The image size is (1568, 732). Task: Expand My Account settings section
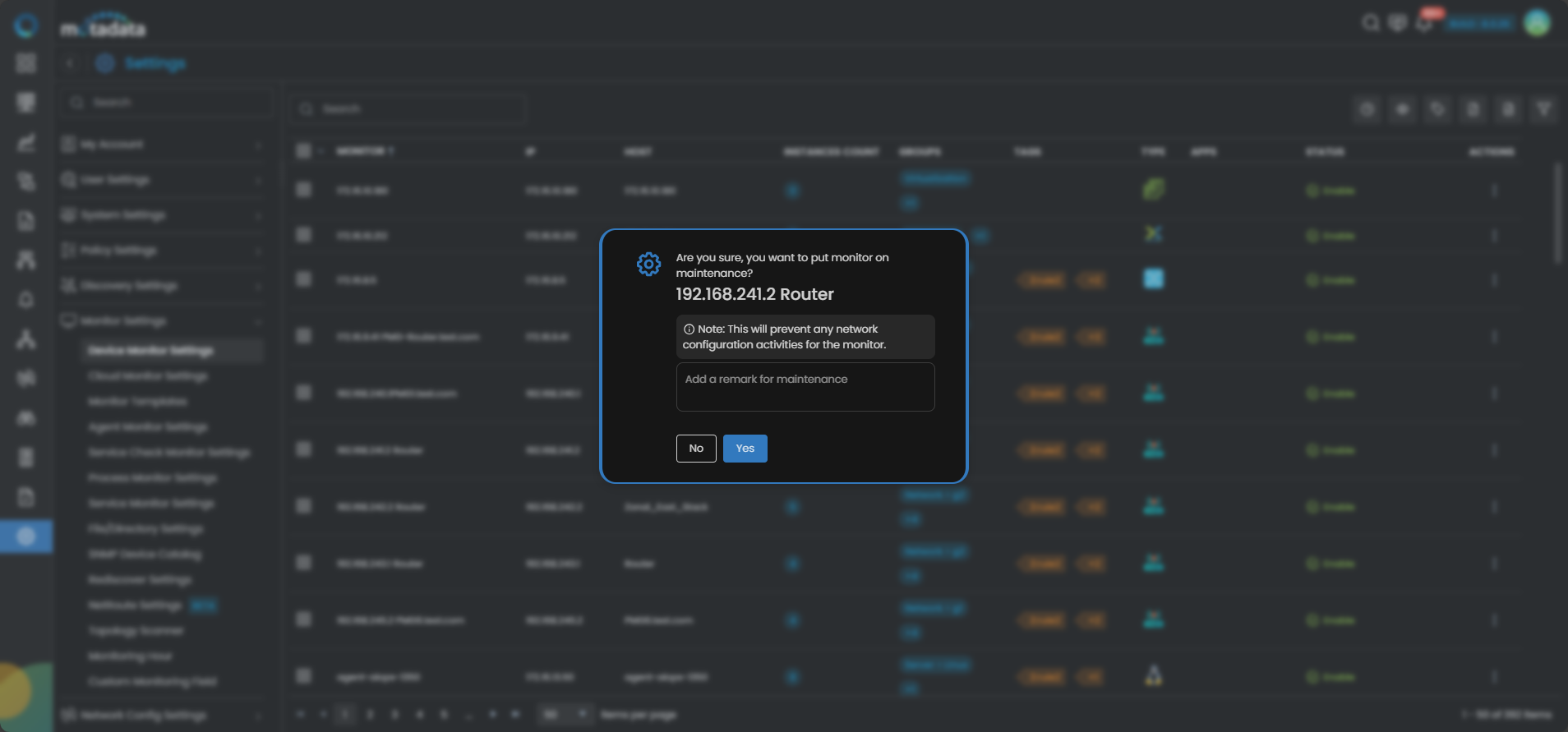[162, 145]
